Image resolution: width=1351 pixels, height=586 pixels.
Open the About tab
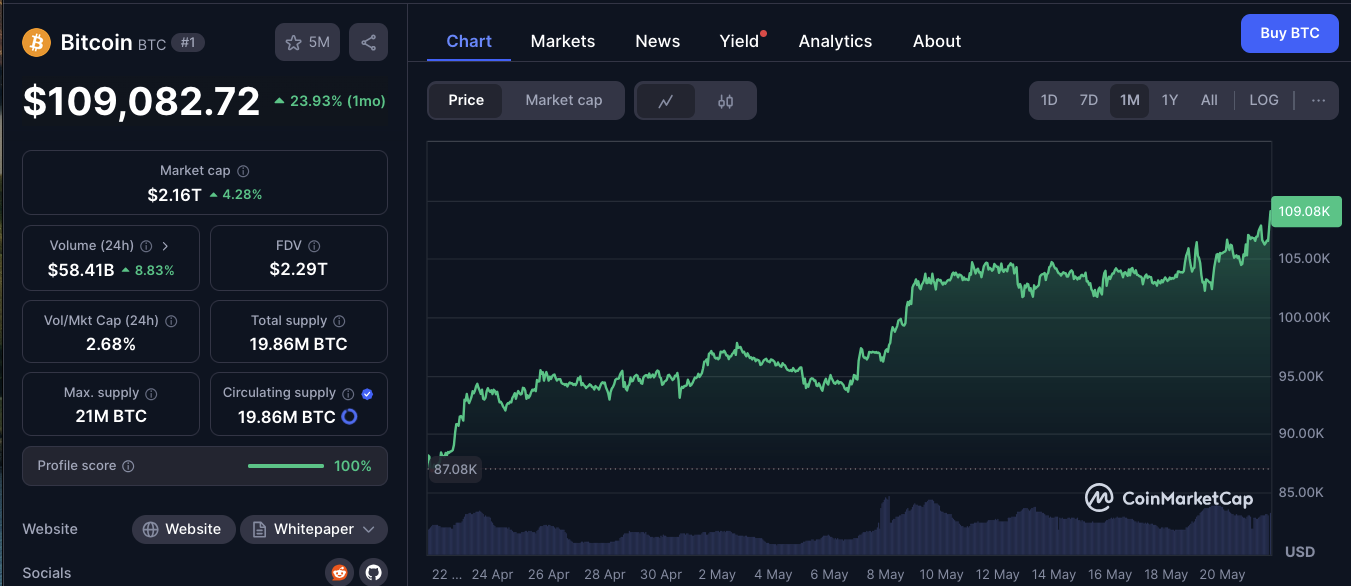[x=937, y=41]
